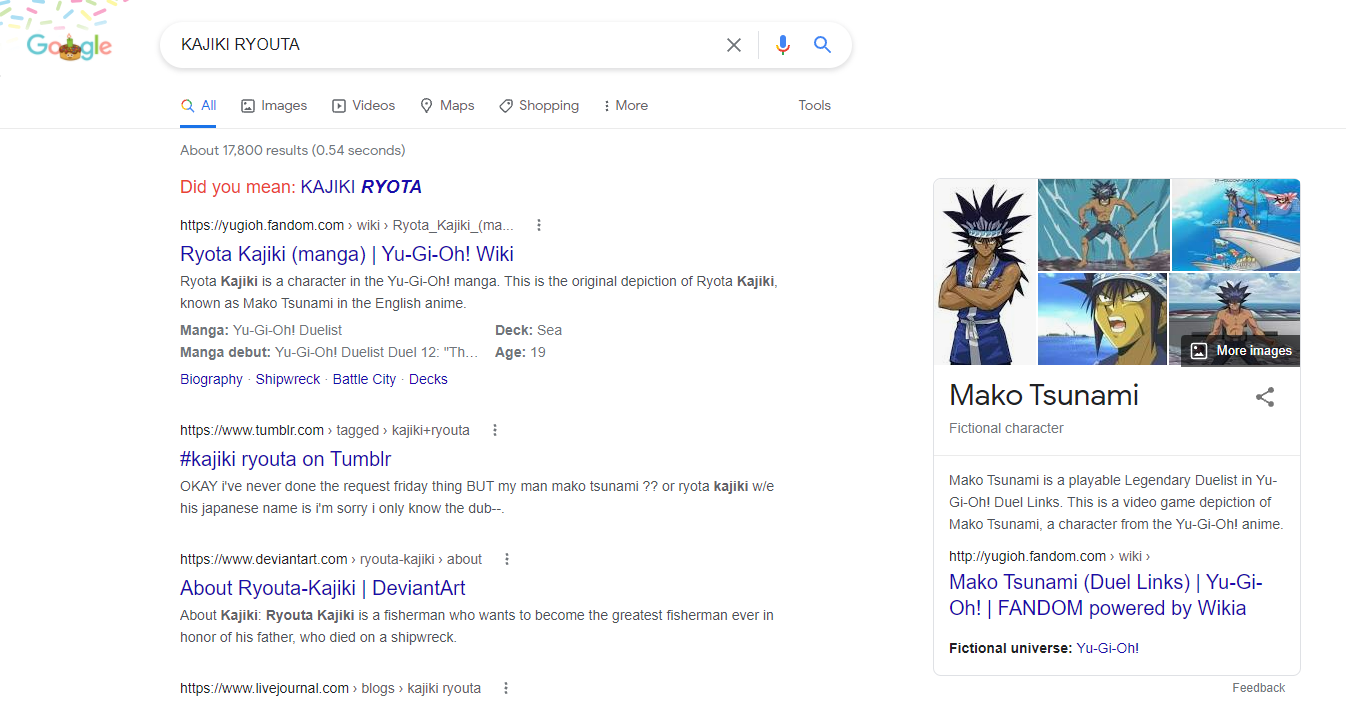Click thumbnail of character standing on rocks
The width and height of the screenshot is (1346, 702).
[x=1104, y=225]
